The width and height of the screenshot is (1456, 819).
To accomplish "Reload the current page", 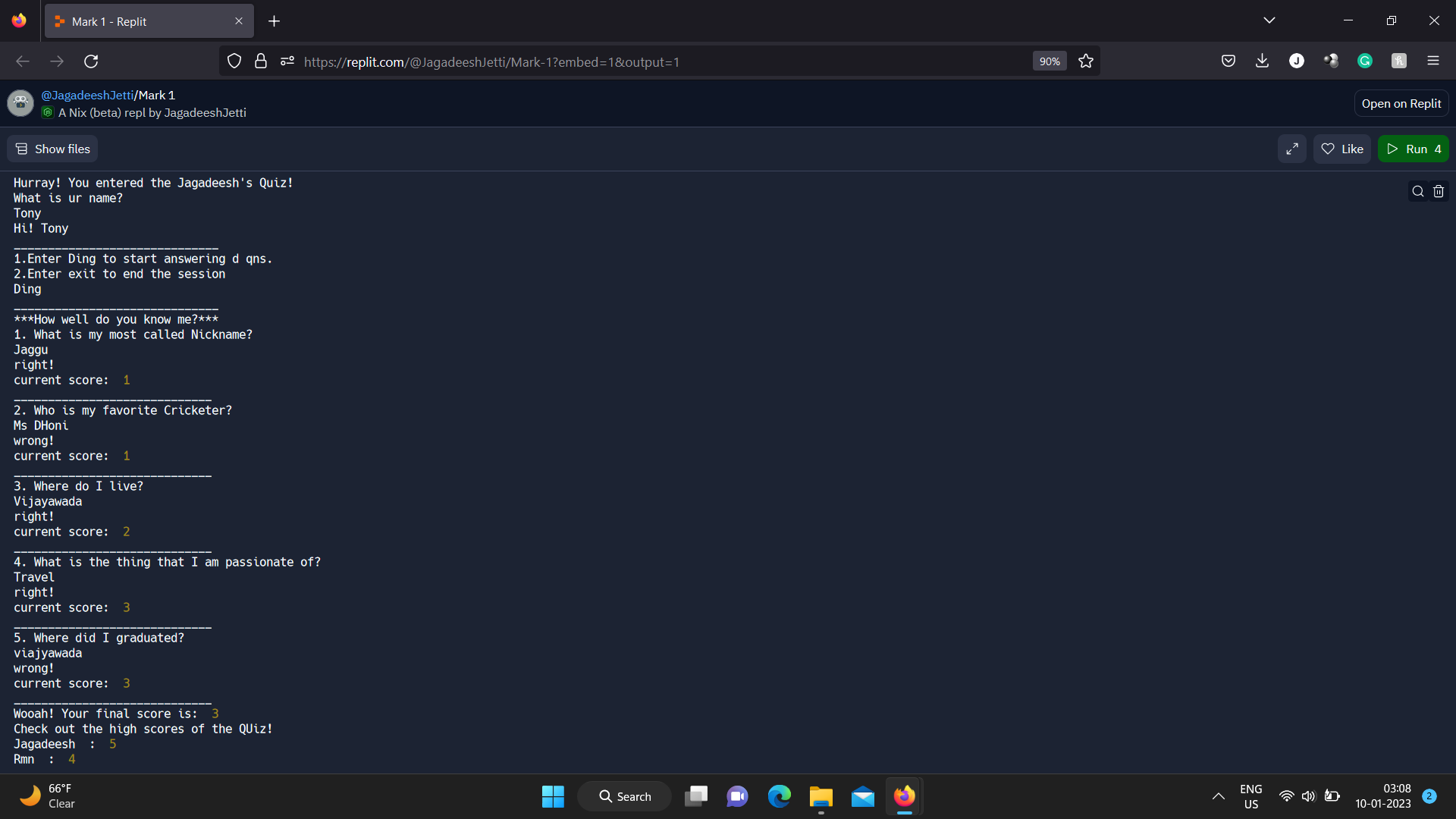I will pyautogui.click(x=91, y=61).
